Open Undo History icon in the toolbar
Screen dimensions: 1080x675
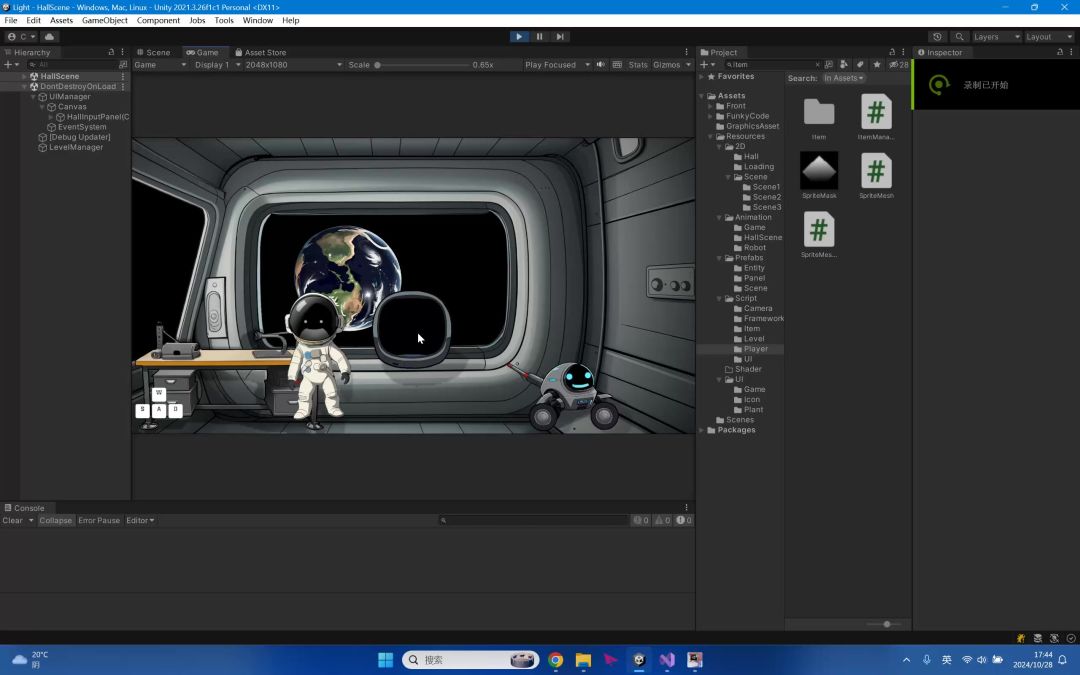pos(937,37)
